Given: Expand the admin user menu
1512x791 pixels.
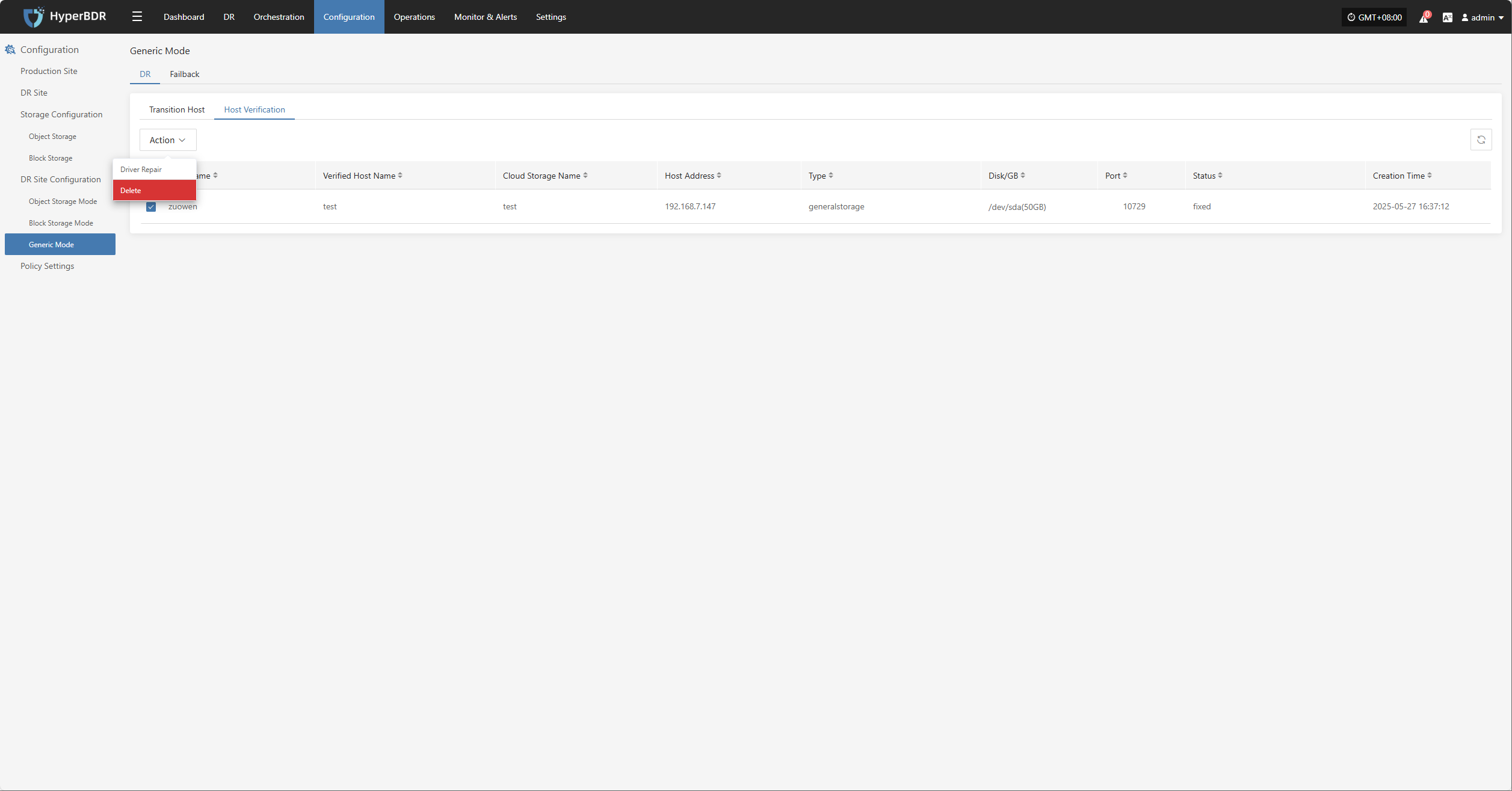Looking at the screenshot, I should (x=1483, y=17).
